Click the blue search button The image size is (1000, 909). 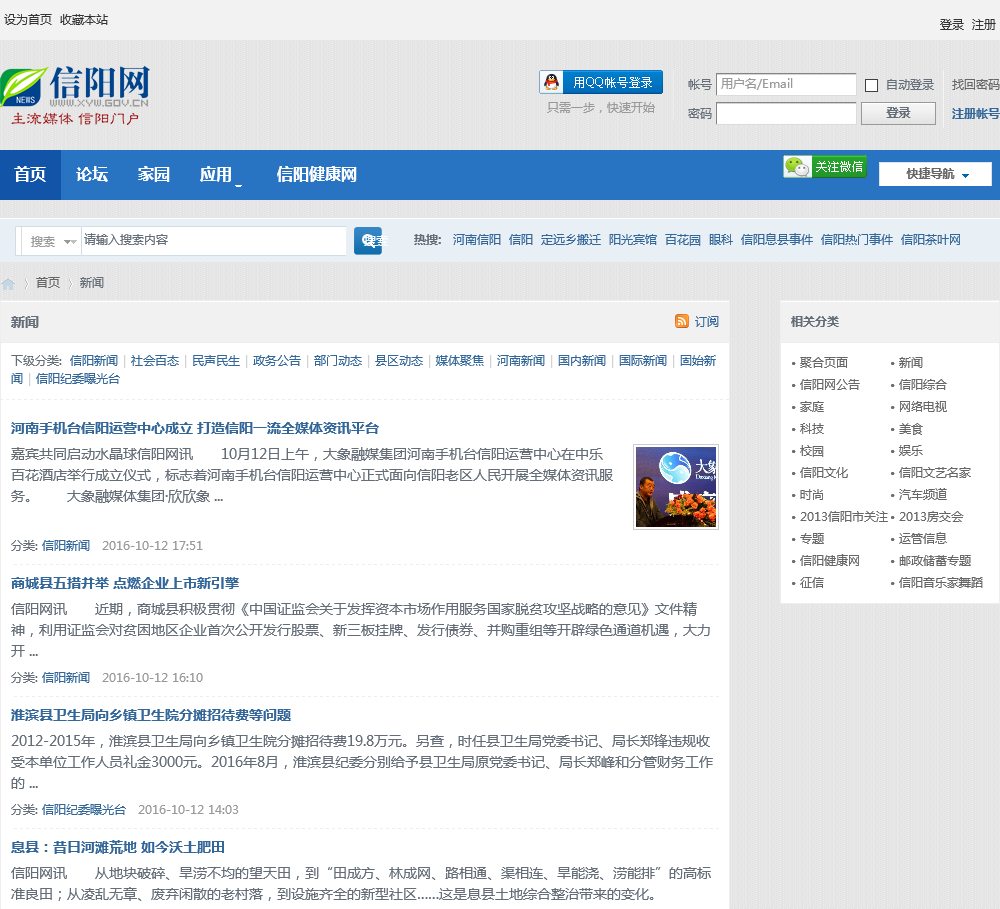pyautogui.click(x=368, y=241)
